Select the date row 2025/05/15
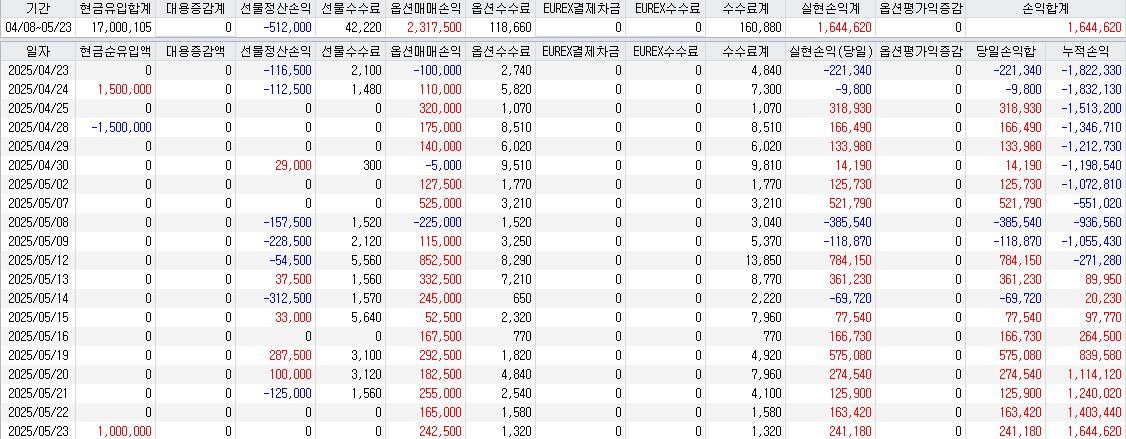Viewport: 1126px width, 439px height. pos(37,317)
